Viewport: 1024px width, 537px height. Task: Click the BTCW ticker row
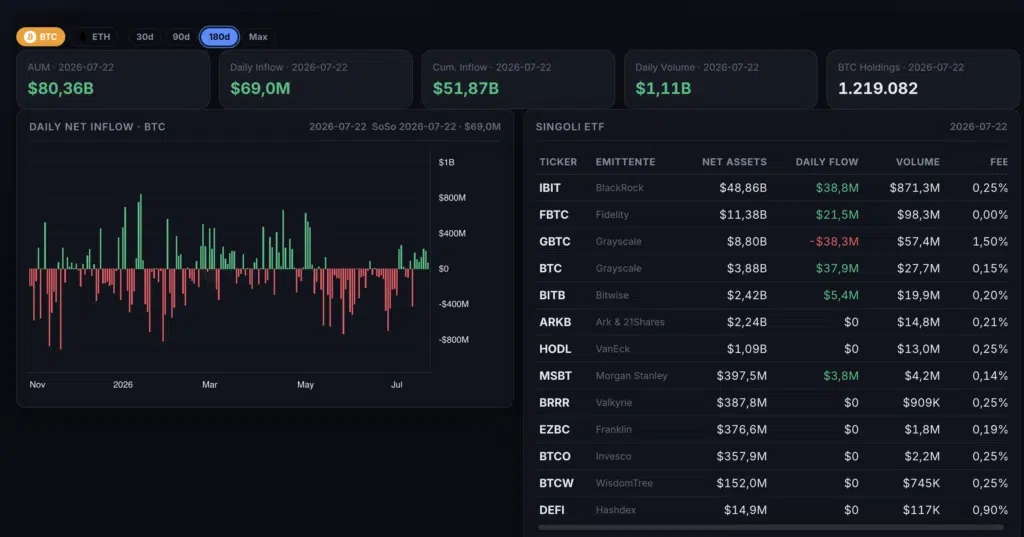773,483
